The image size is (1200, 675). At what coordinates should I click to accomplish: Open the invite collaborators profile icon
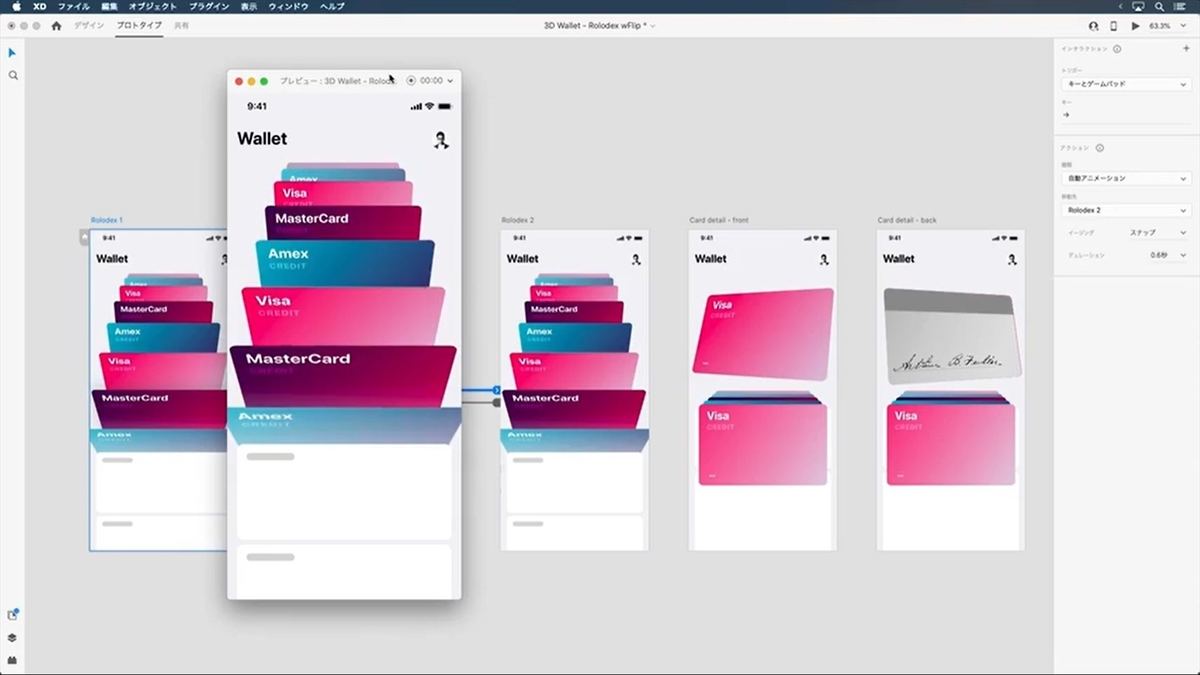pos(1093,25)
